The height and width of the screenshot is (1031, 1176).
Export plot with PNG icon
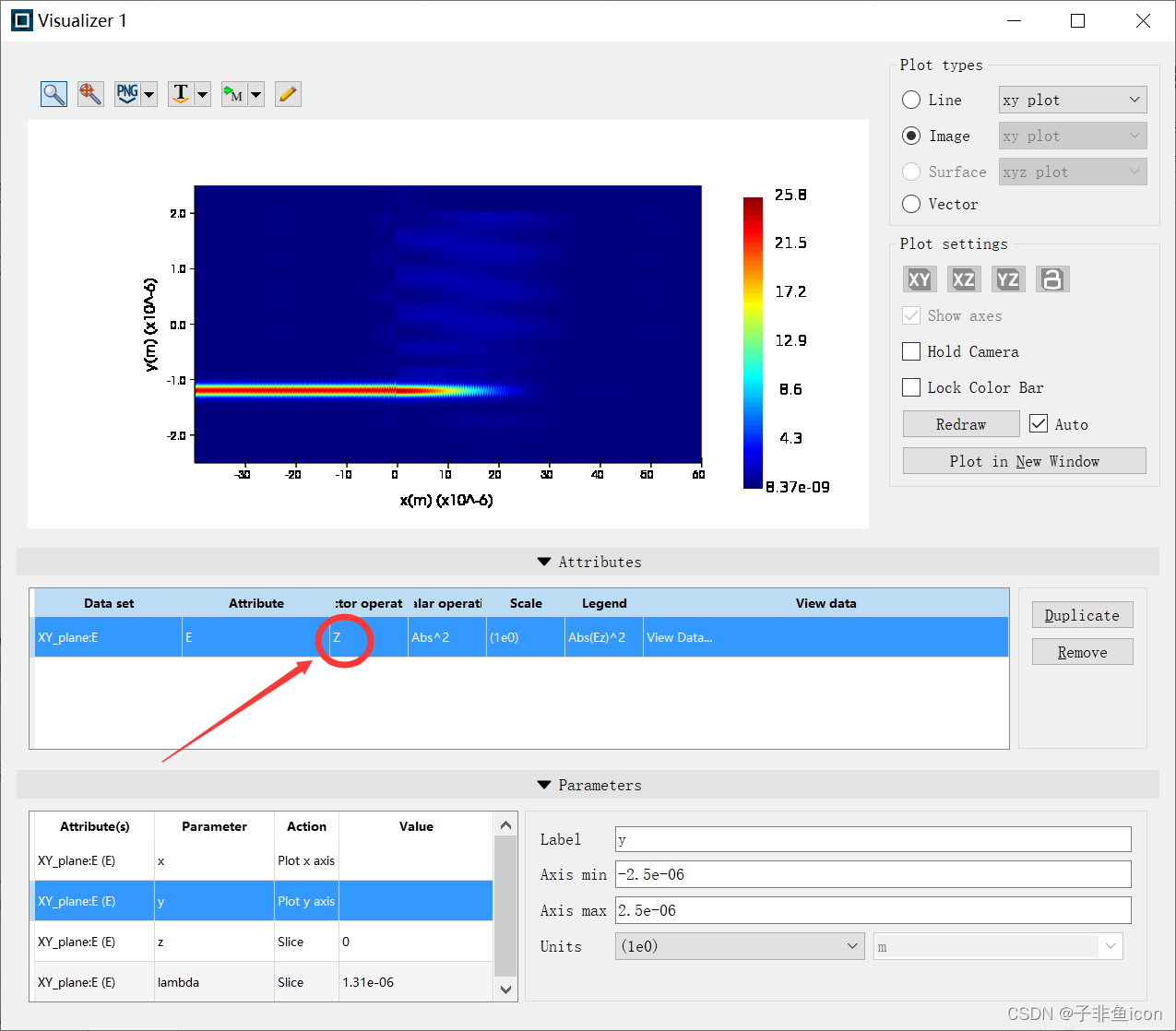click(127, 94)
